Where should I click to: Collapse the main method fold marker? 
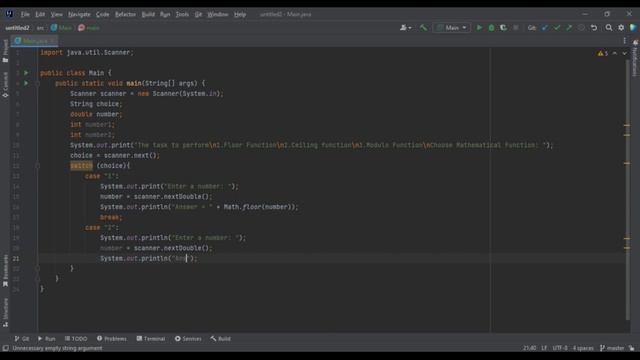(37, 83)
